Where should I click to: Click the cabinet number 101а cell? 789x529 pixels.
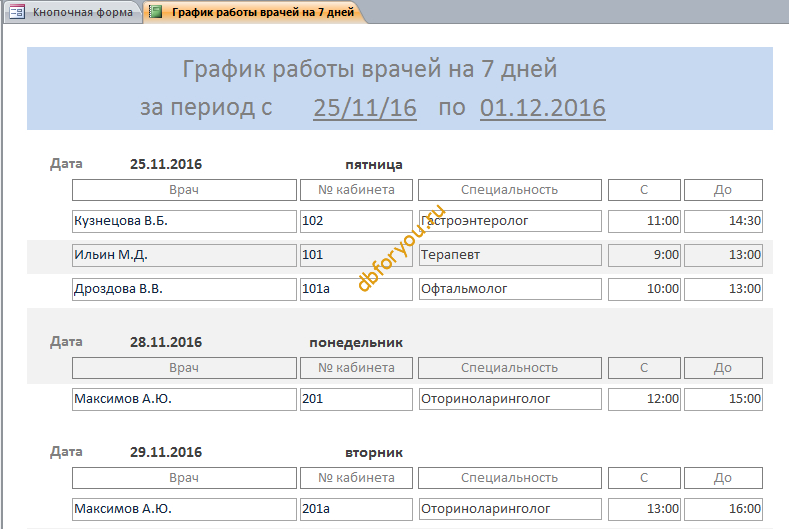356,289
